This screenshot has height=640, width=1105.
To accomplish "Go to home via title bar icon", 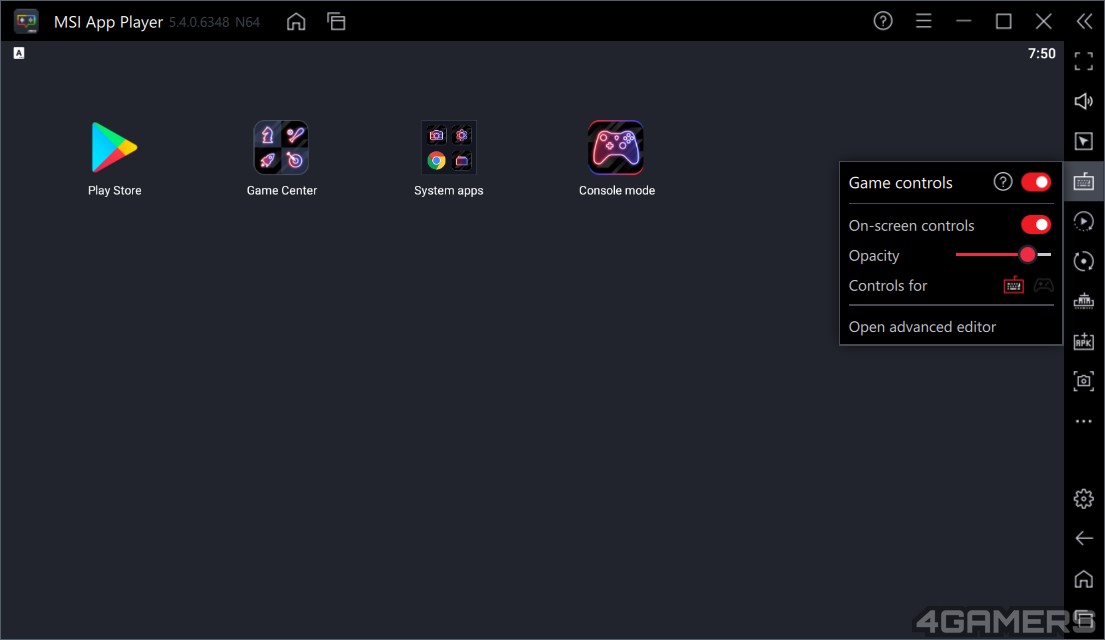I will [x=296, y=22].
